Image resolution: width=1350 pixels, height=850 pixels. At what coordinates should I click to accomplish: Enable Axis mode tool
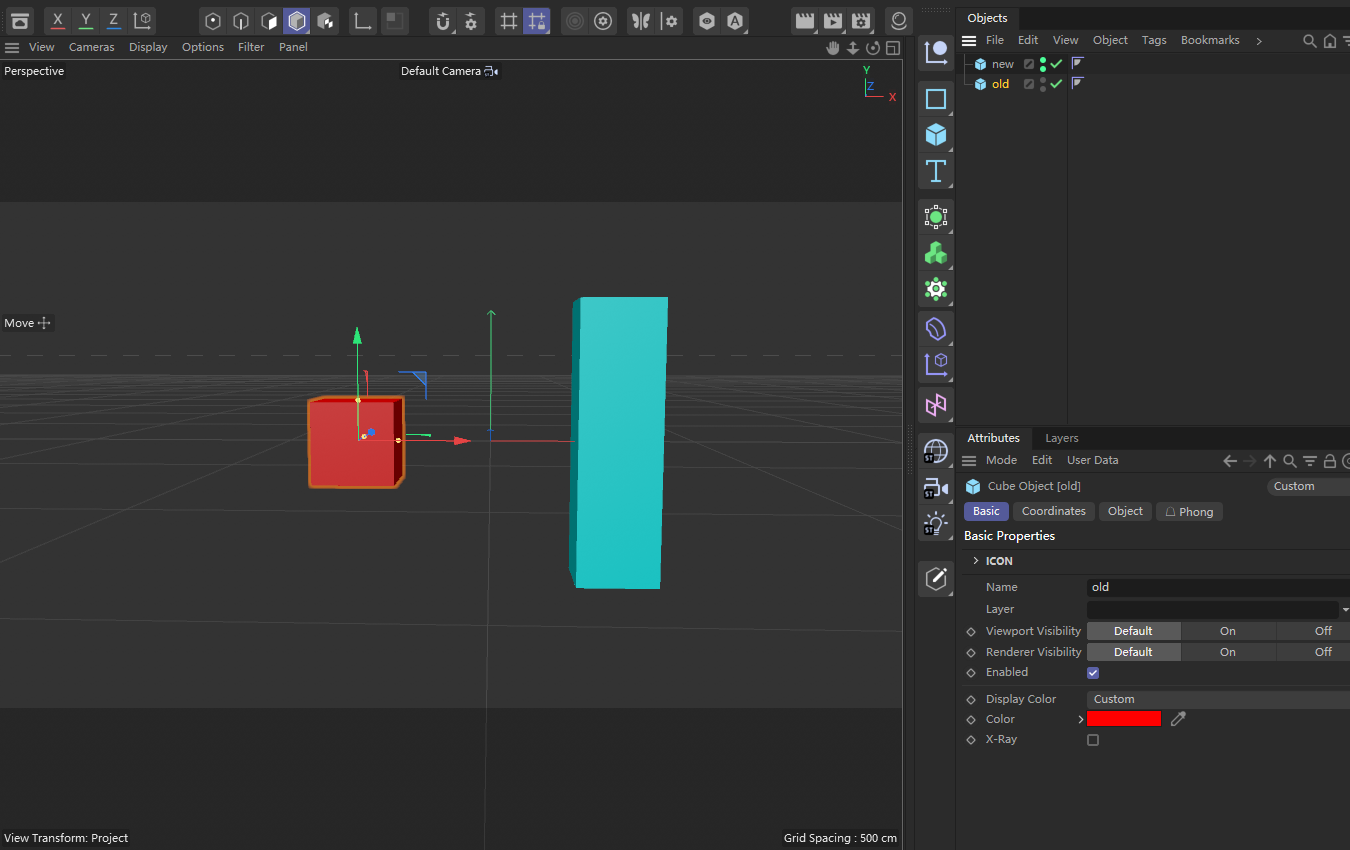click(363, 21)
